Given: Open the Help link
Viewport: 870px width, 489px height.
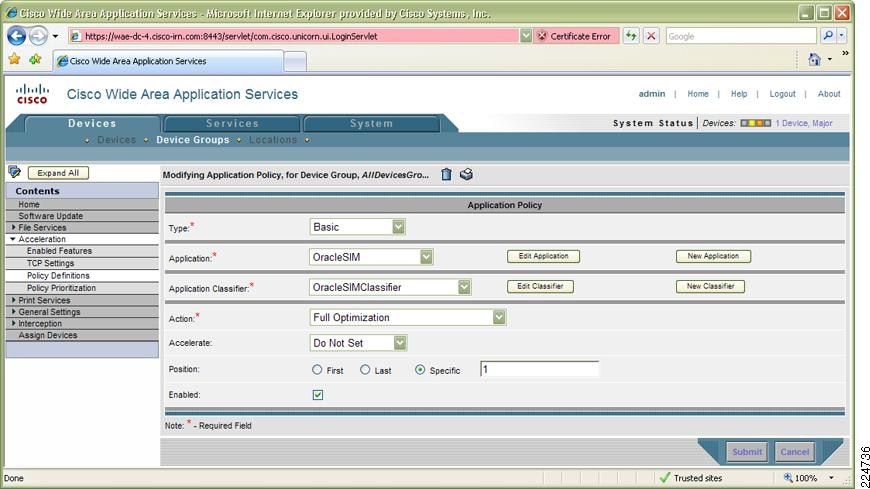Looking at the screenshot, I should (x=739, y=94).
